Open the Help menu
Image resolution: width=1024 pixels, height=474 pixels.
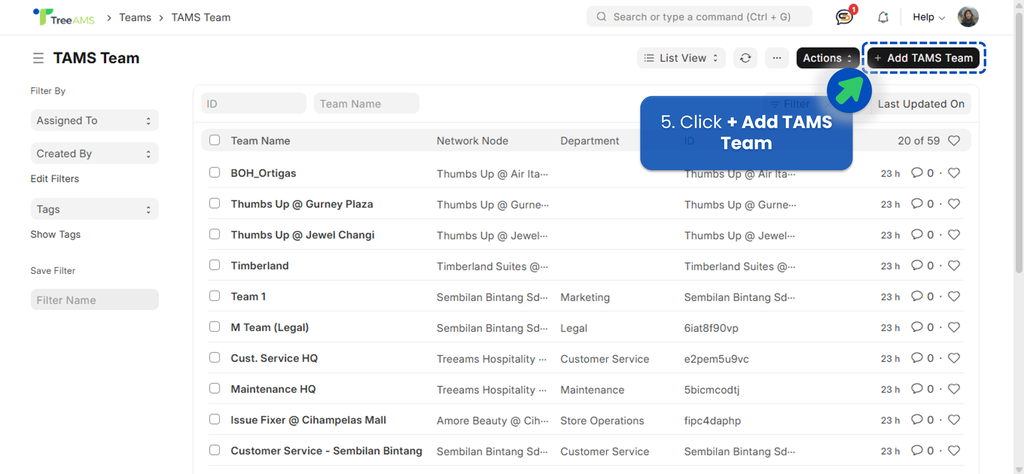point(928,17)
